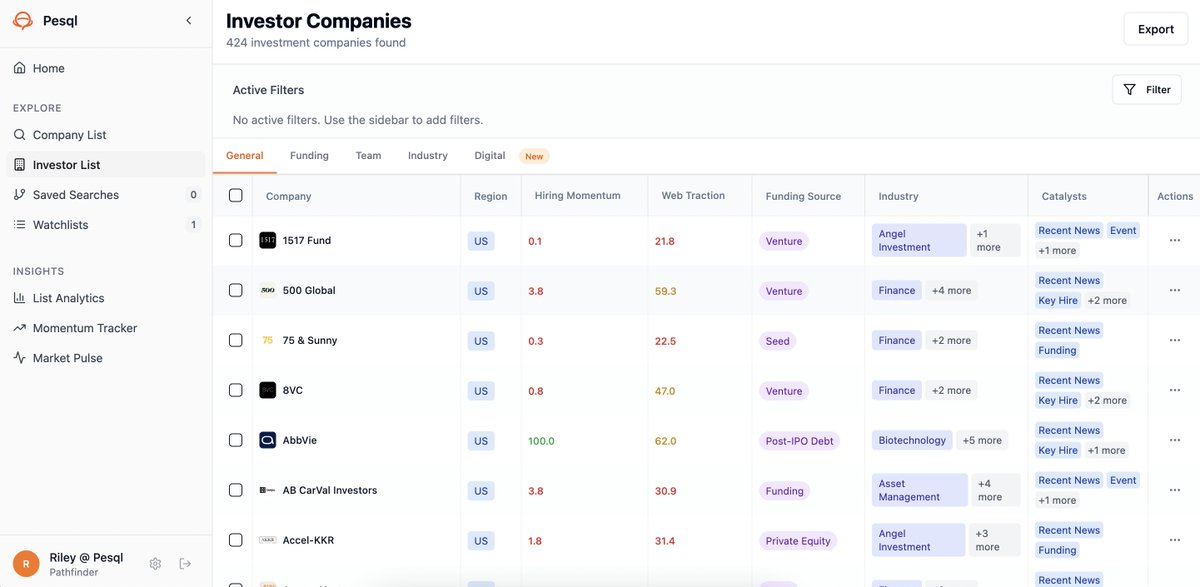Open actions menu for AbbVie
This screenshot has height=587, width=1200.
click(x=1174, y=440)
